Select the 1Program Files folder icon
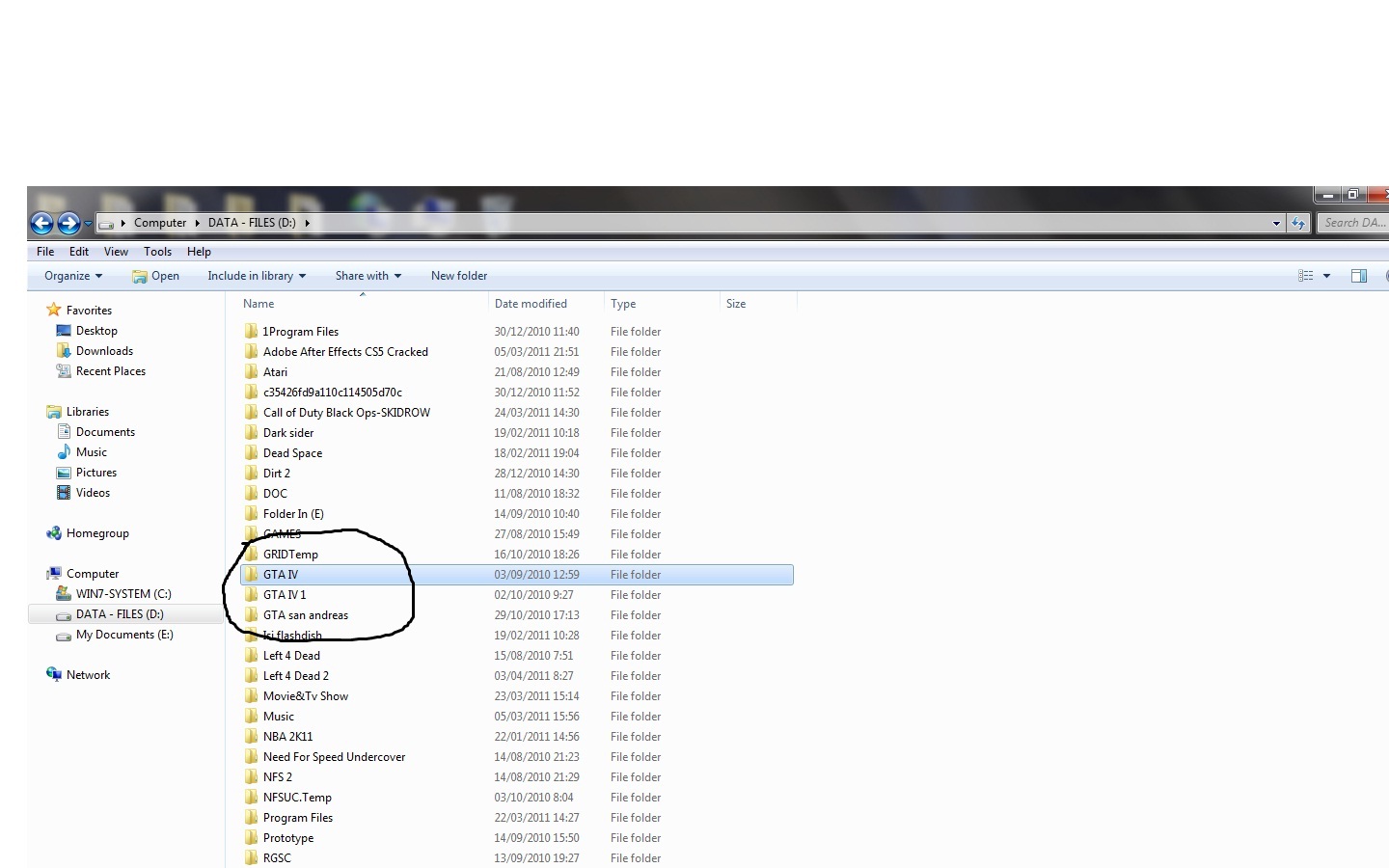 point(251,331)
